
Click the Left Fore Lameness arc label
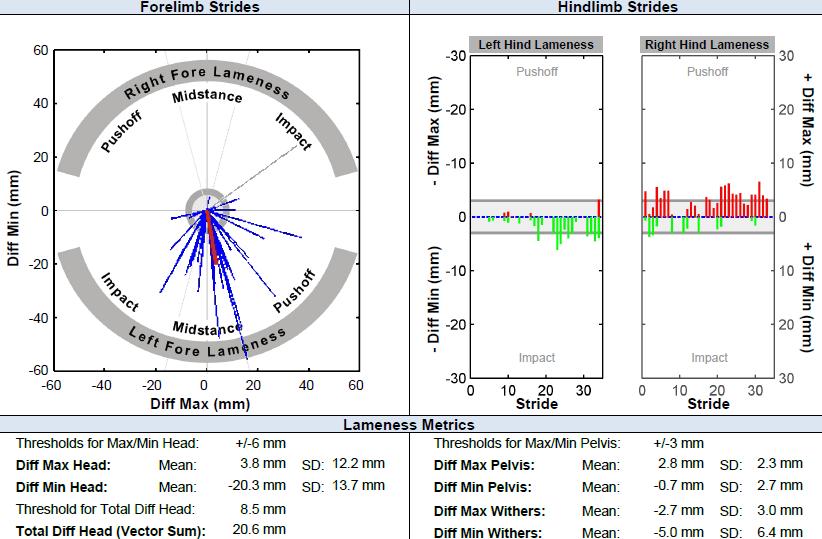pos(208,342)
